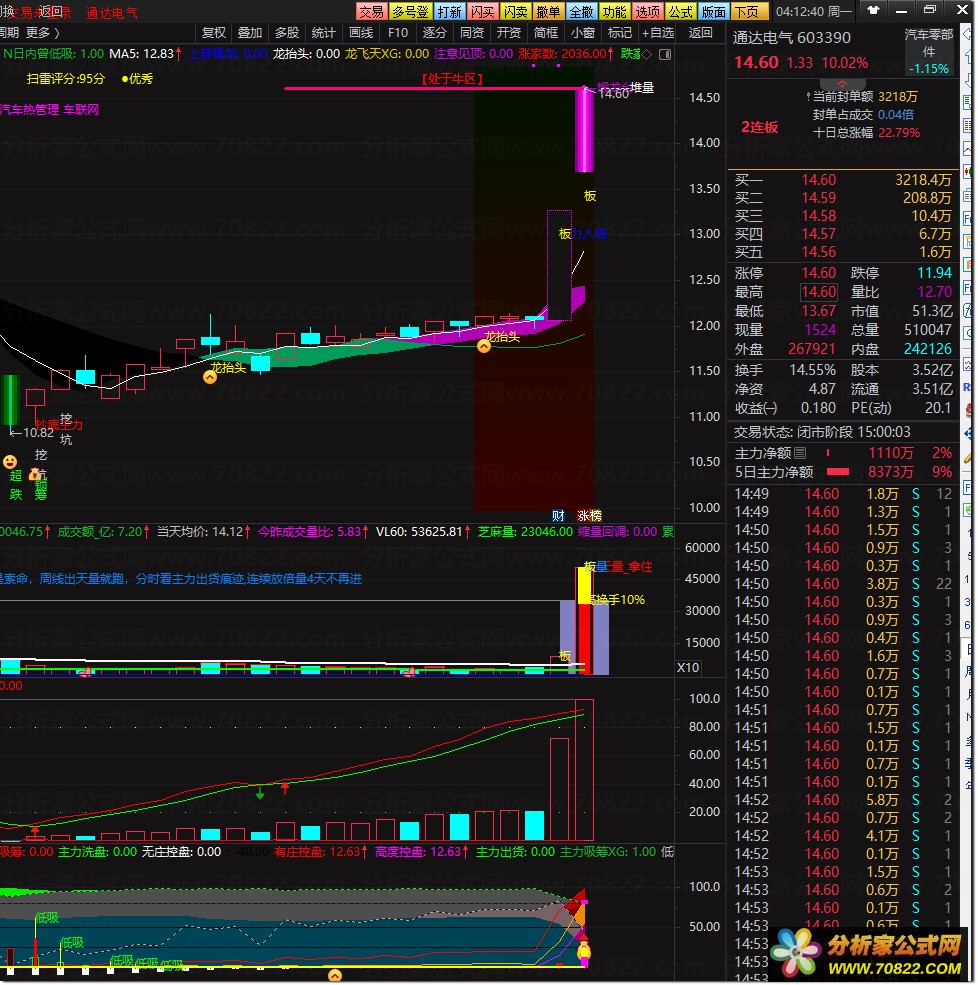Screen dimensions: 978x985
Task: Click the 同资 toolbar item
Action: pyautogui.click(x=472, y=33)
